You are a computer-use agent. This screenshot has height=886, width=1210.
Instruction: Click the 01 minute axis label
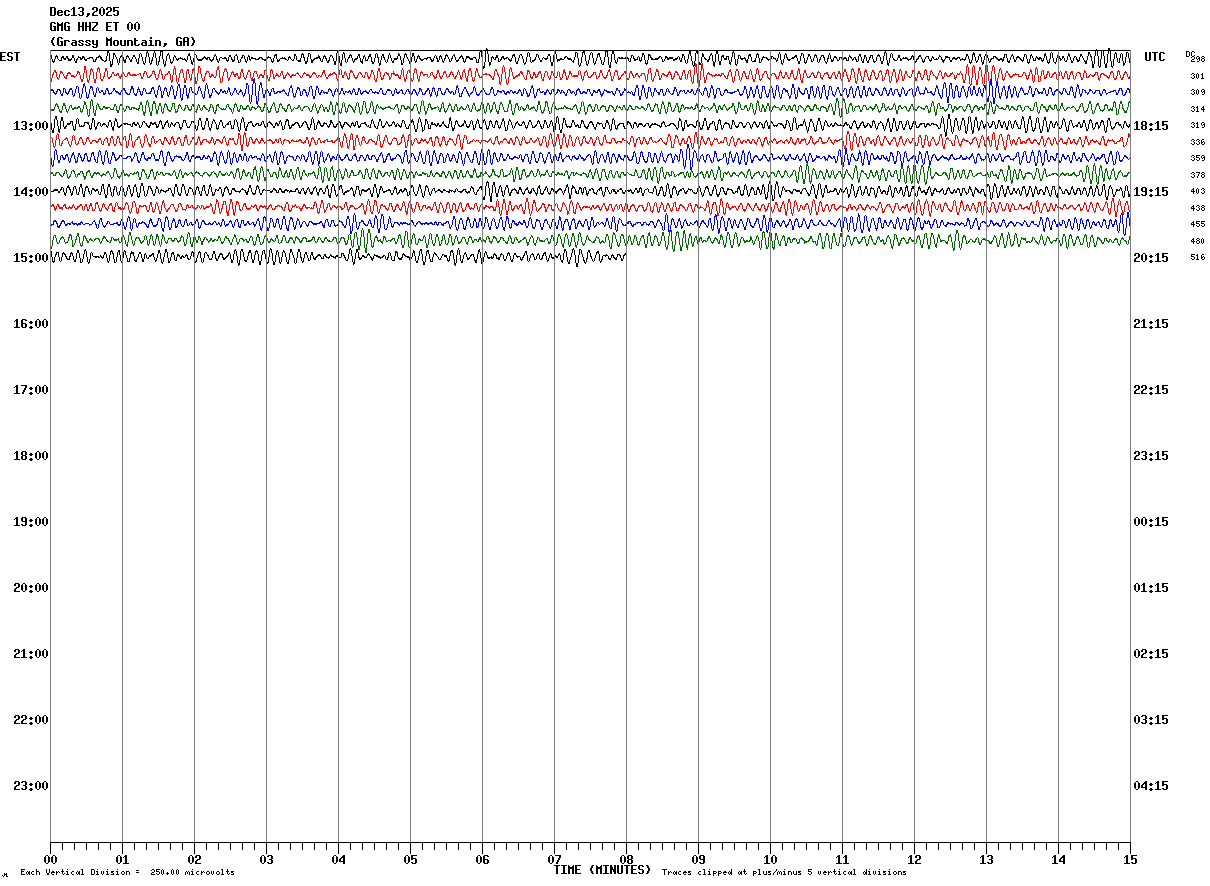(x=123, y=860)
